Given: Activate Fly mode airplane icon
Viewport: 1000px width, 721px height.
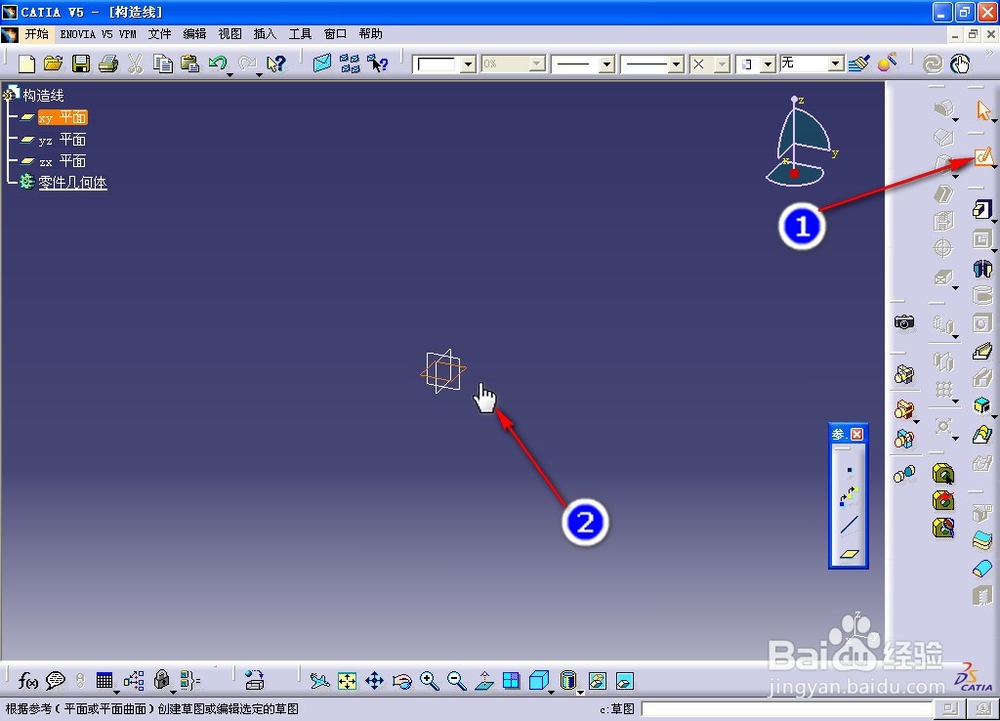Looking at the screenshot, I should coord(320,681).
